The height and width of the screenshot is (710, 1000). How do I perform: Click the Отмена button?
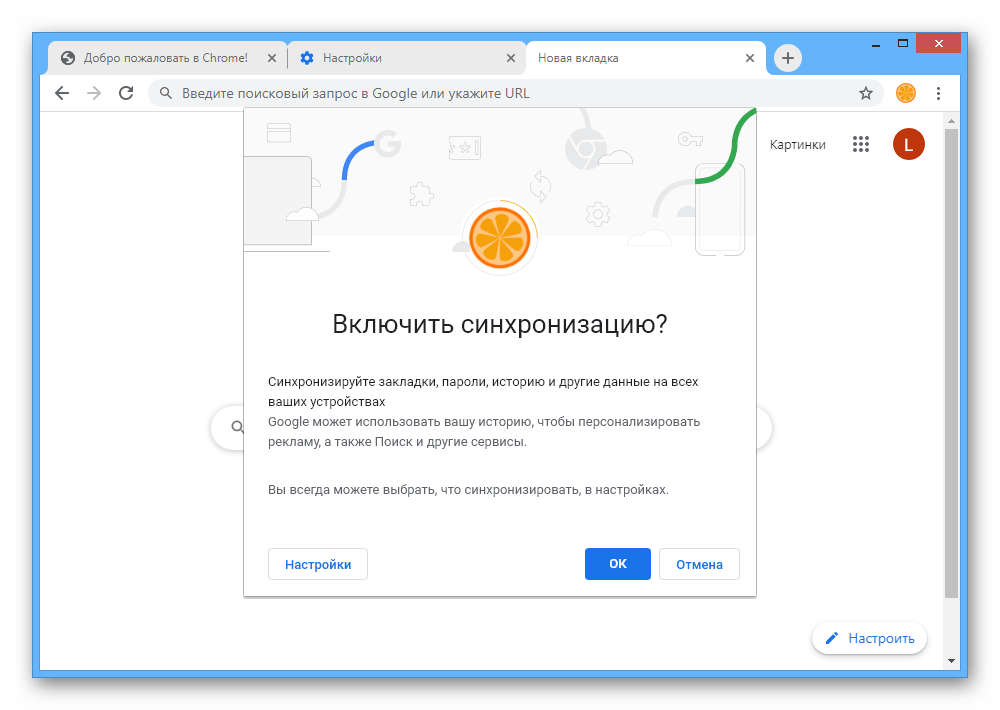coord(699,564)
